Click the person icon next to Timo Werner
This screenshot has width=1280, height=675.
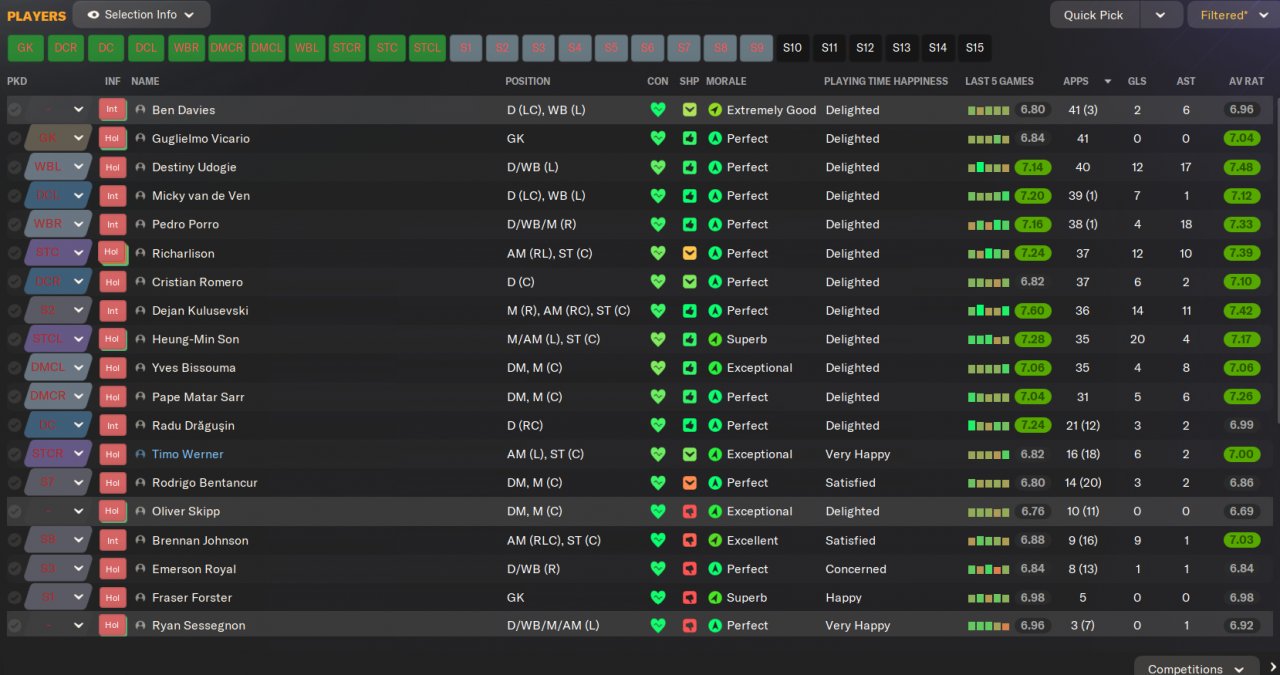[140, 454]
